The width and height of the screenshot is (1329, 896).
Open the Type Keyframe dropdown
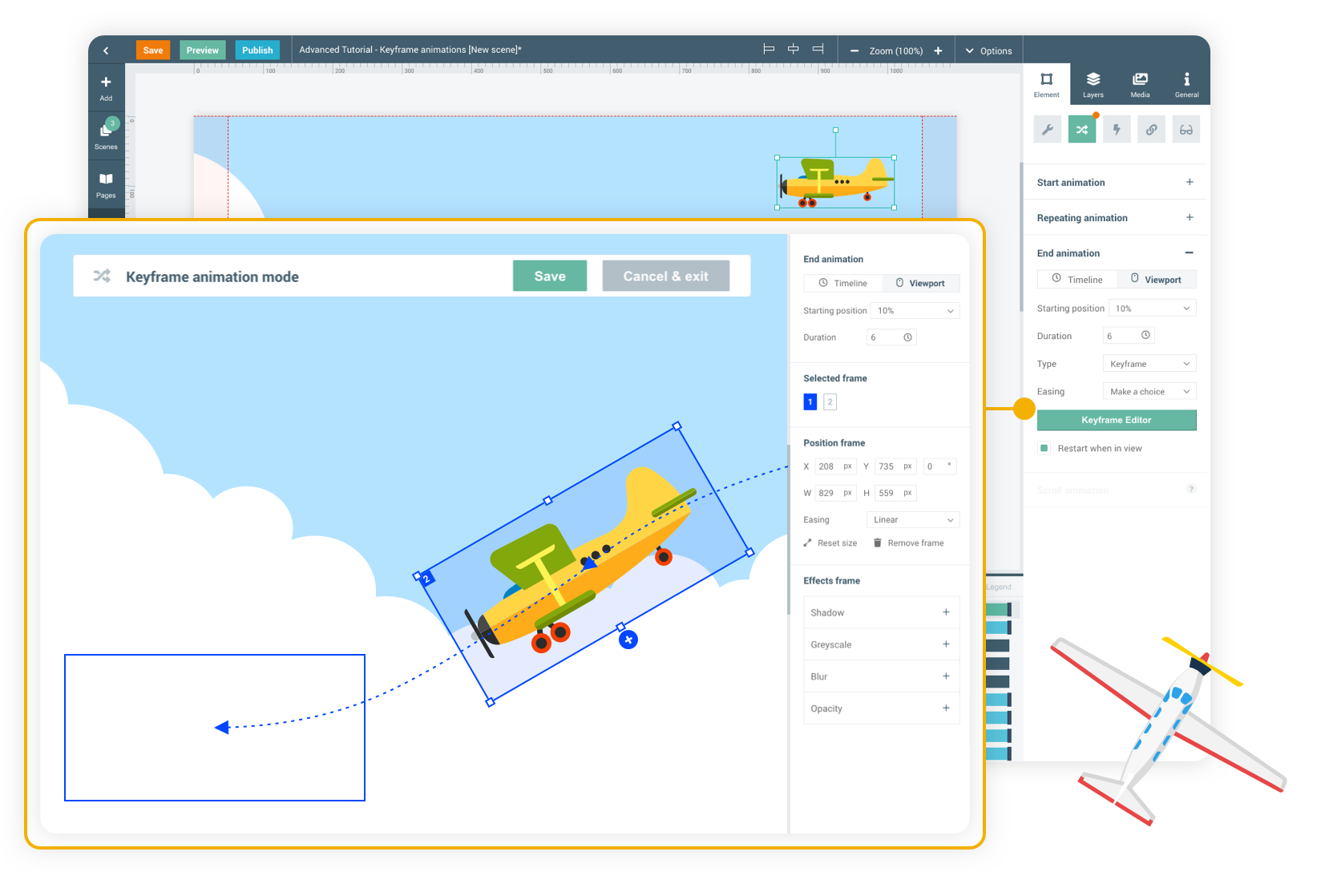pos(1149,364)
